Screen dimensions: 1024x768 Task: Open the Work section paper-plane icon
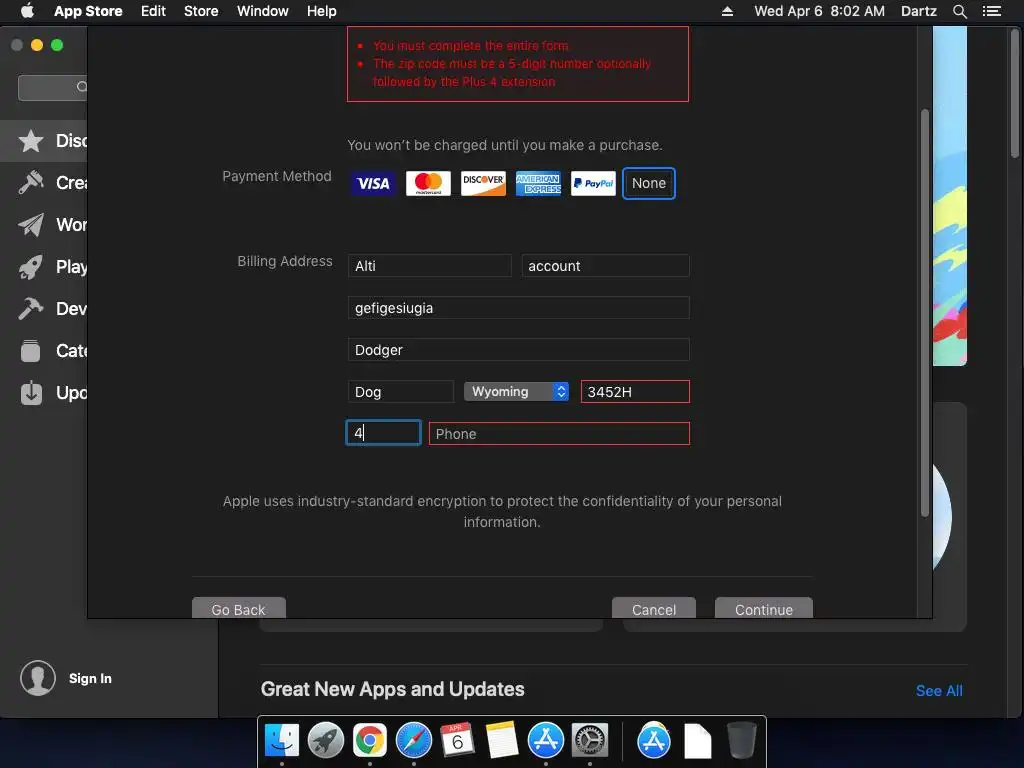pyautogui.click(x=31, y=225)
